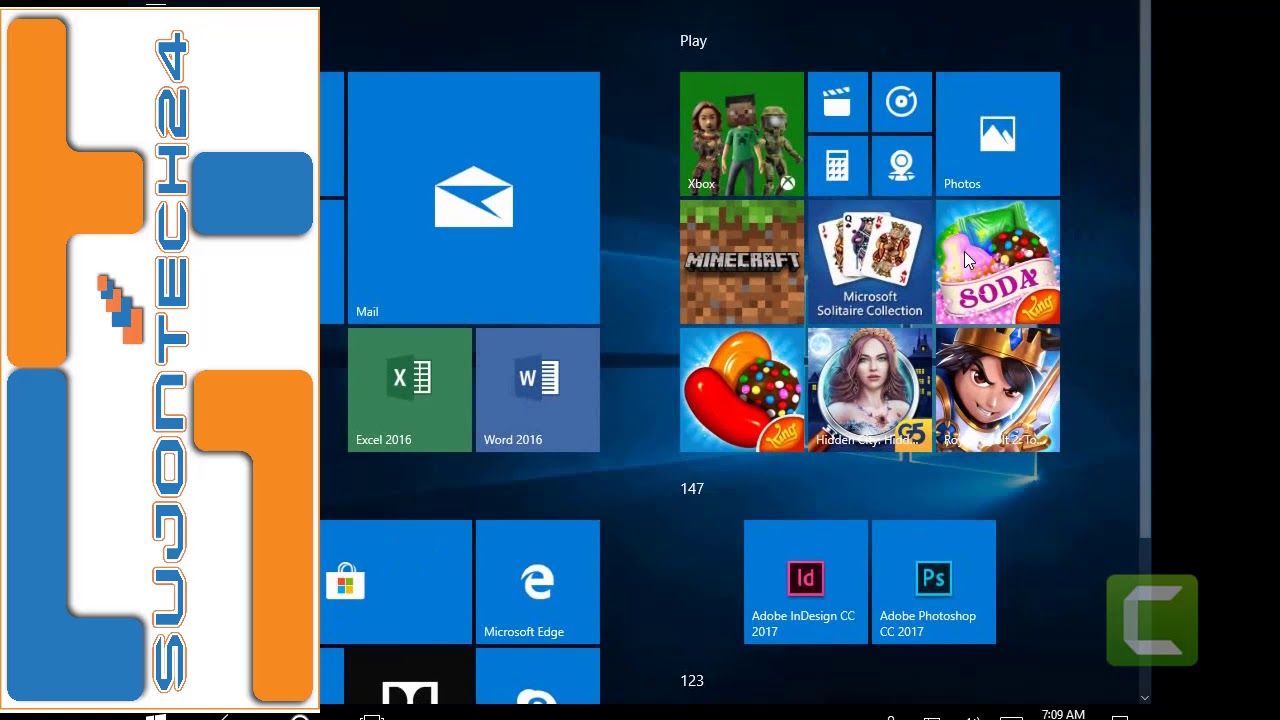Launch Candy Crush Soda tile

998,262
